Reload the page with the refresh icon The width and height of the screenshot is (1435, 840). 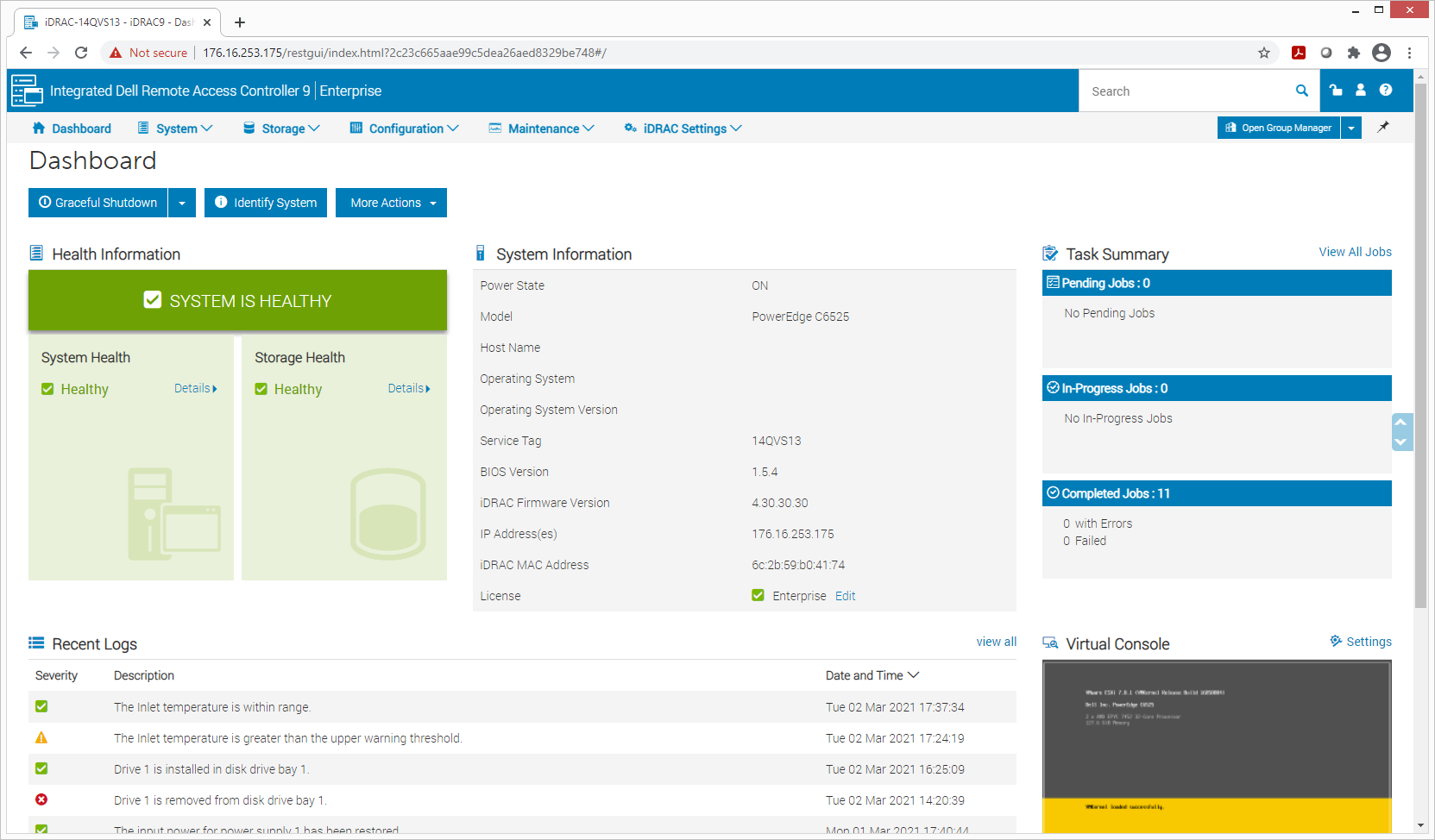click(x=81, y=53)
